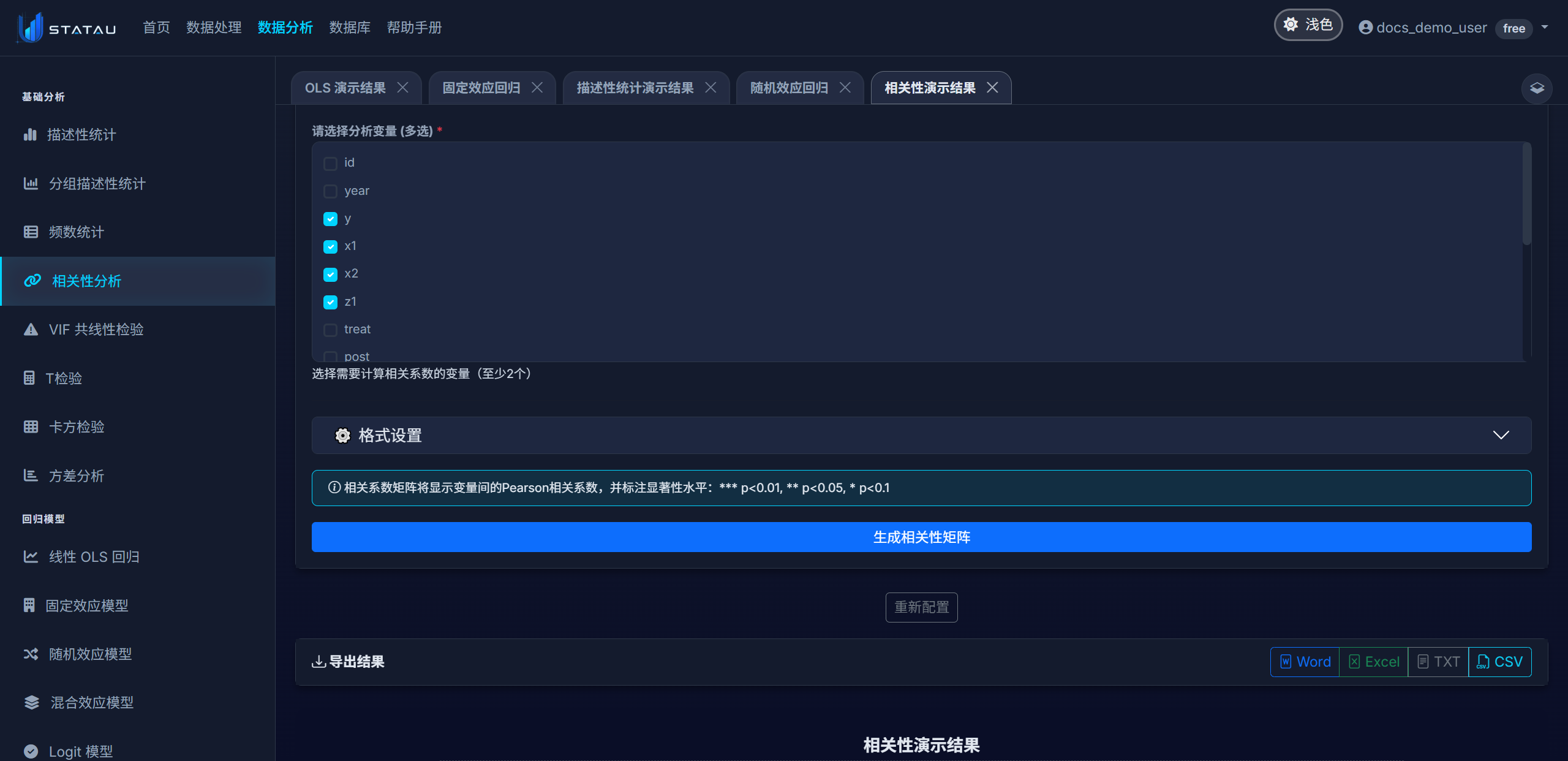Click 生成相关性矩阵 button
Image resolution: width=1568 pixels, height=761 pixels.
tap(921, 537)
